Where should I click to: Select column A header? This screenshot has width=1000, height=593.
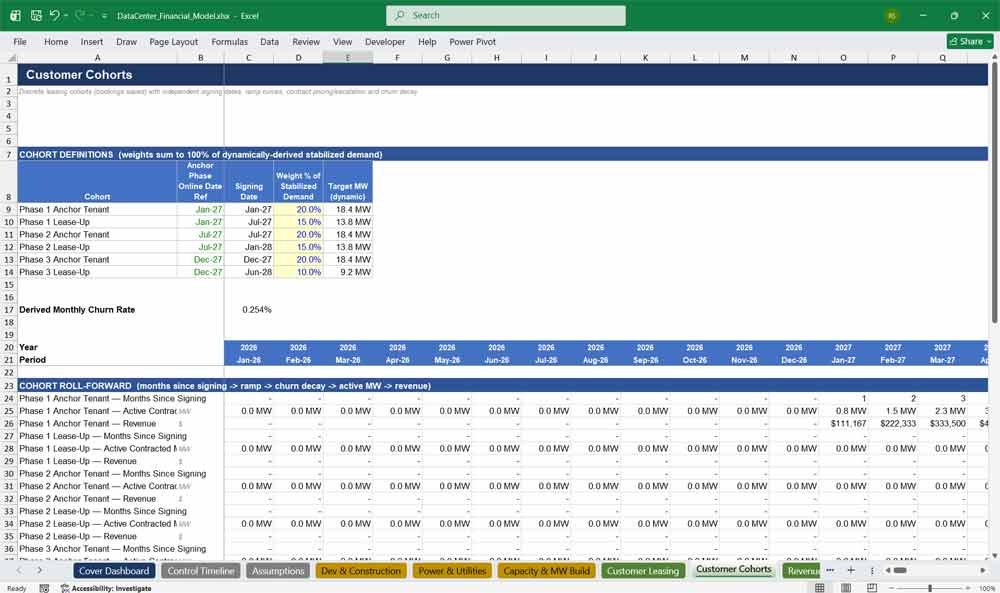pyautogui.click(x=97, y=57)
